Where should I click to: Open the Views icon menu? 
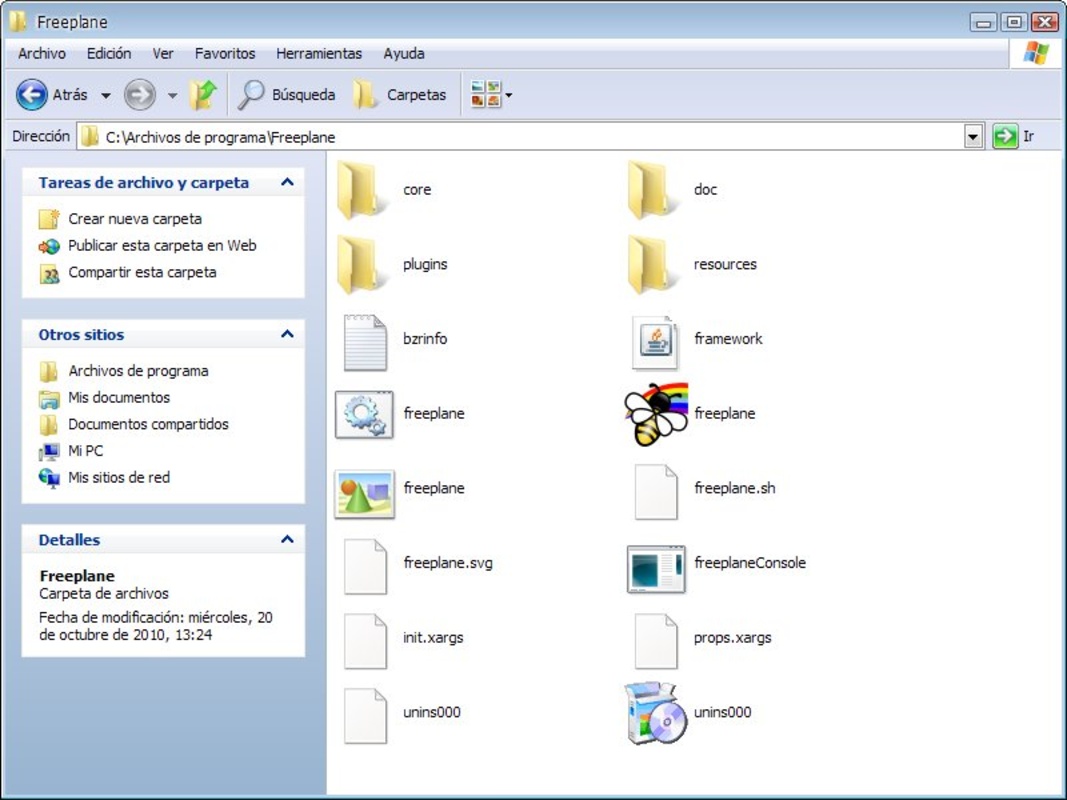click(x=491, y=95)
